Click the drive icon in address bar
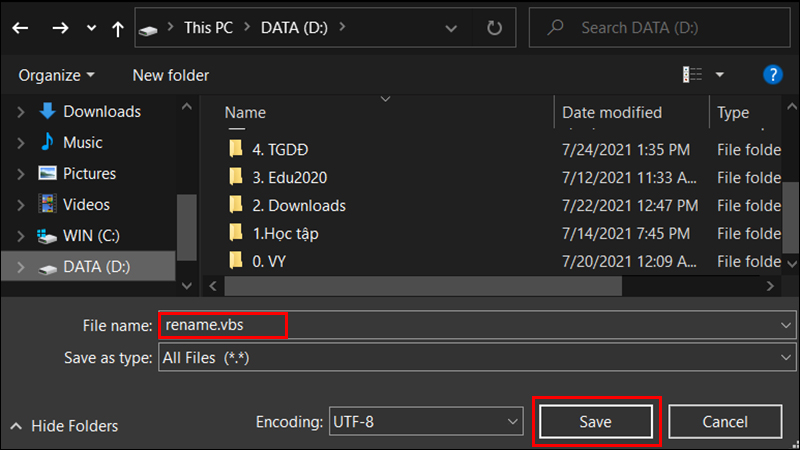This screenshot has width=800, height=450. pos(148,31)
